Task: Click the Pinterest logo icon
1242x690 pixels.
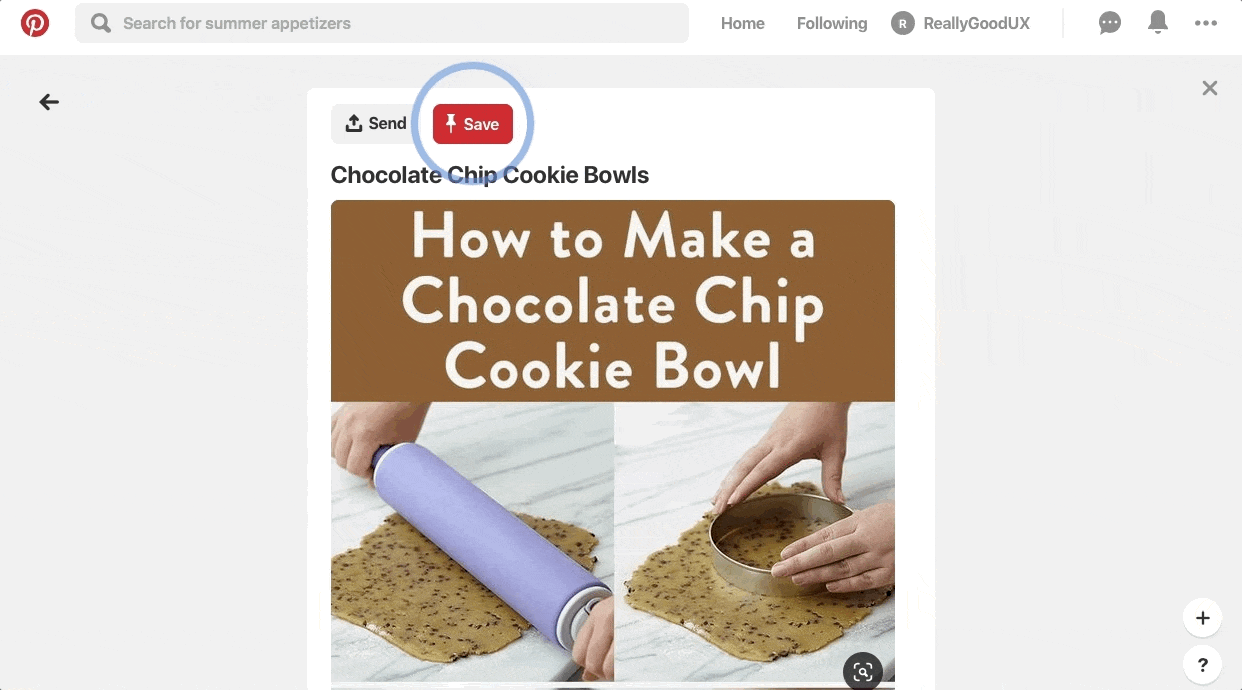Action: click(35, 23)
